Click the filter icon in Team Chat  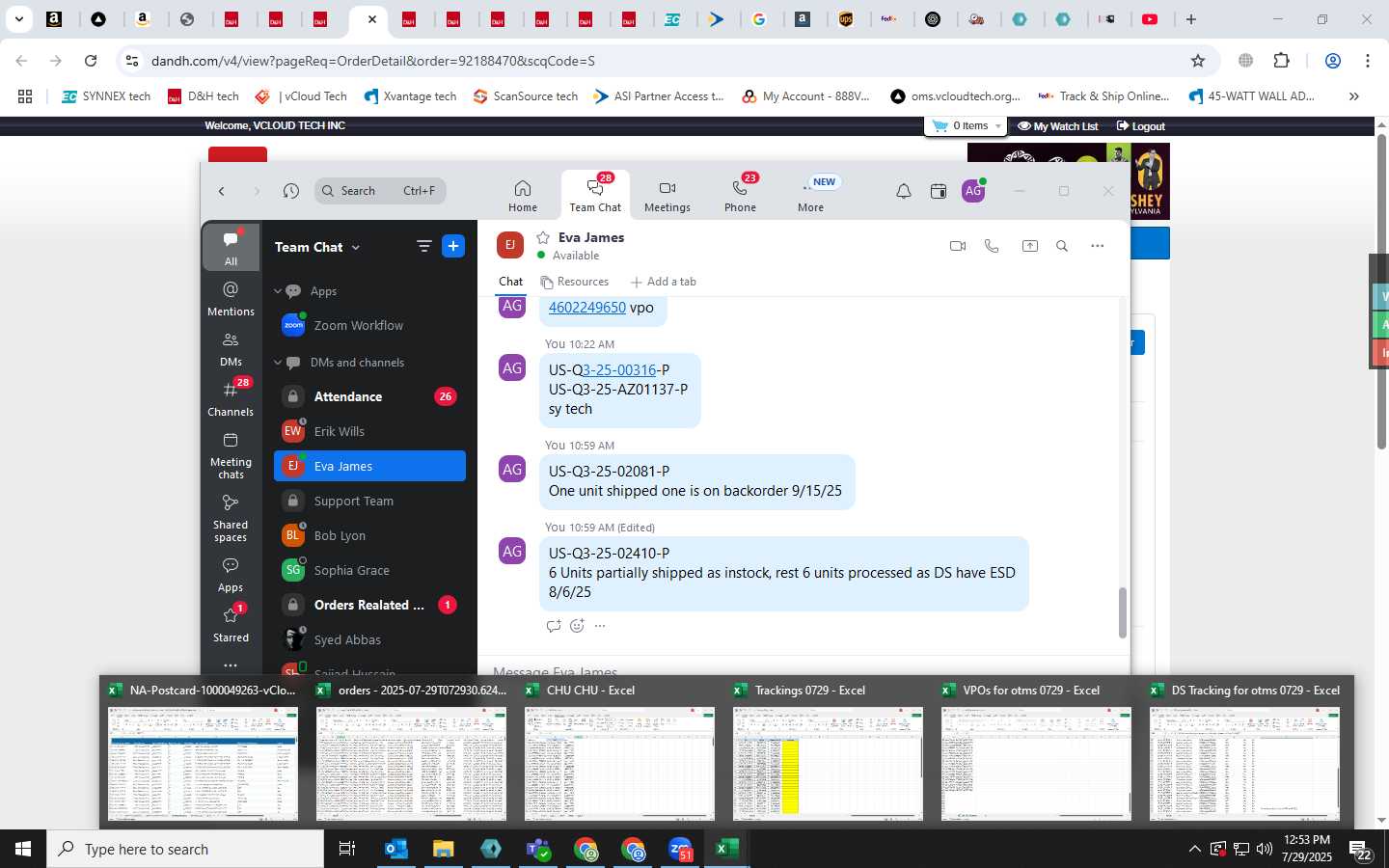423,246
